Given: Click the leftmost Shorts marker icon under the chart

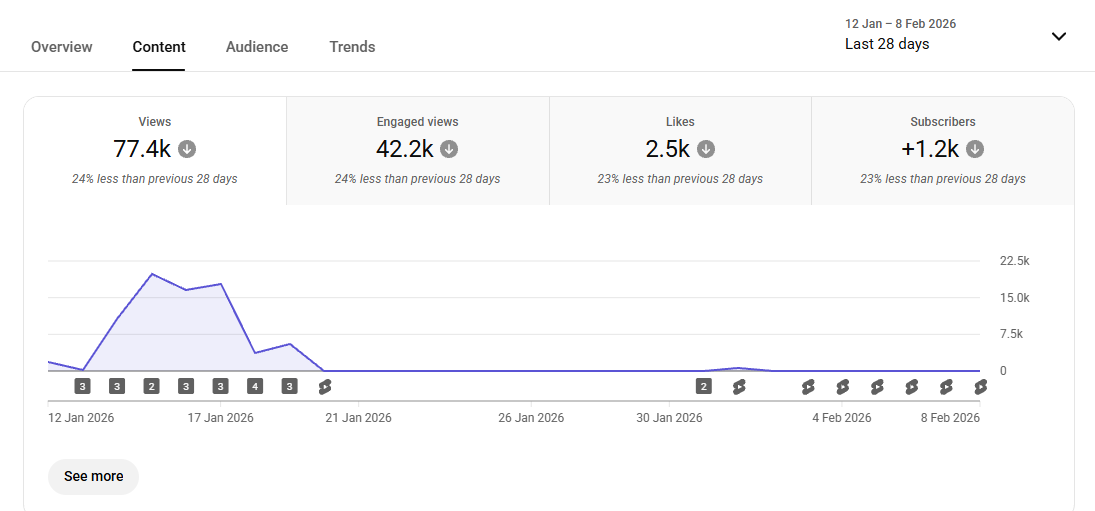Looking at the screenshot, I should 324,386.
